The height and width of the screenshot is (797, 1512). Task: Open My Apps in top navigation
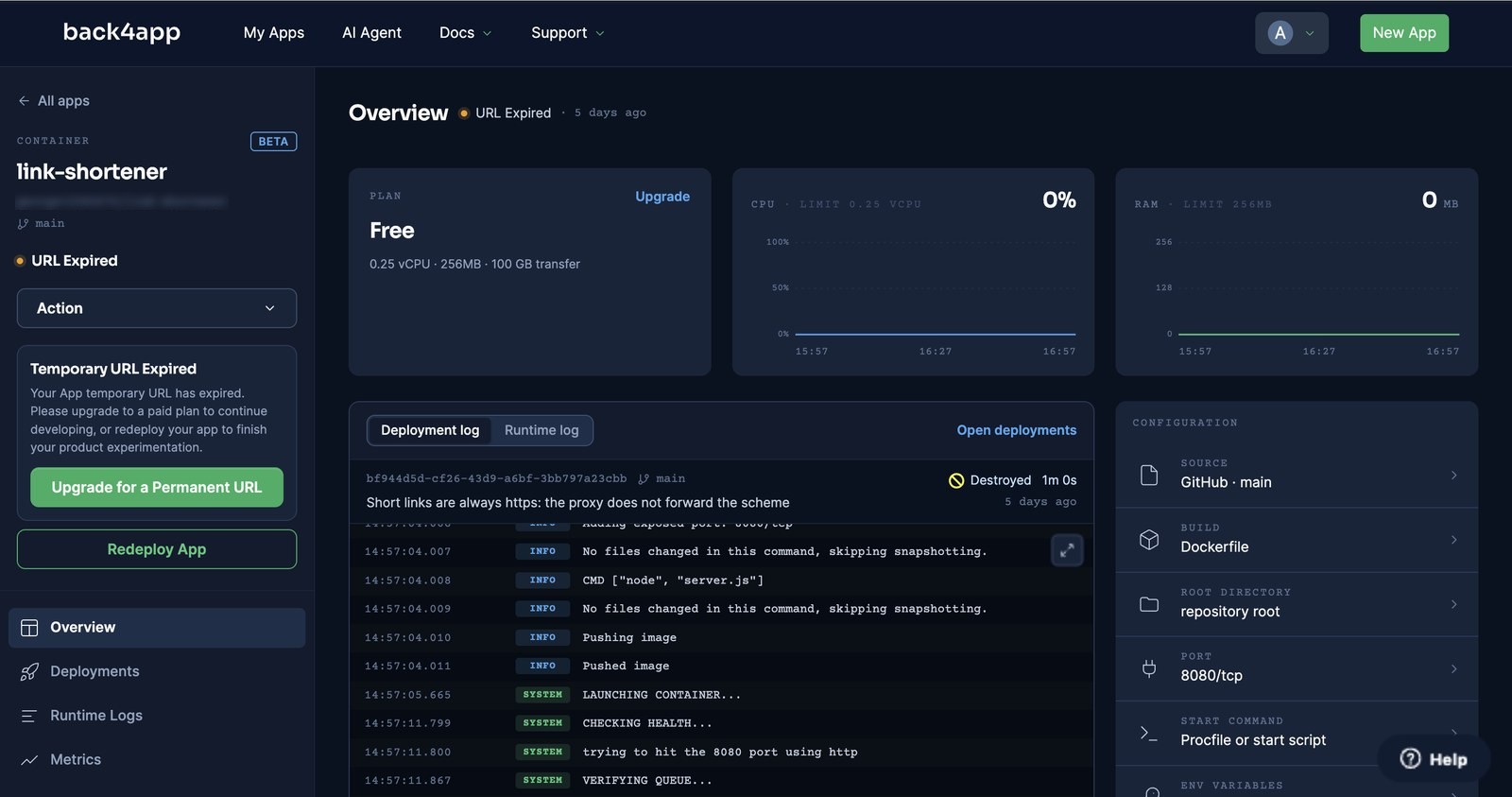click(x=274, y=33)
